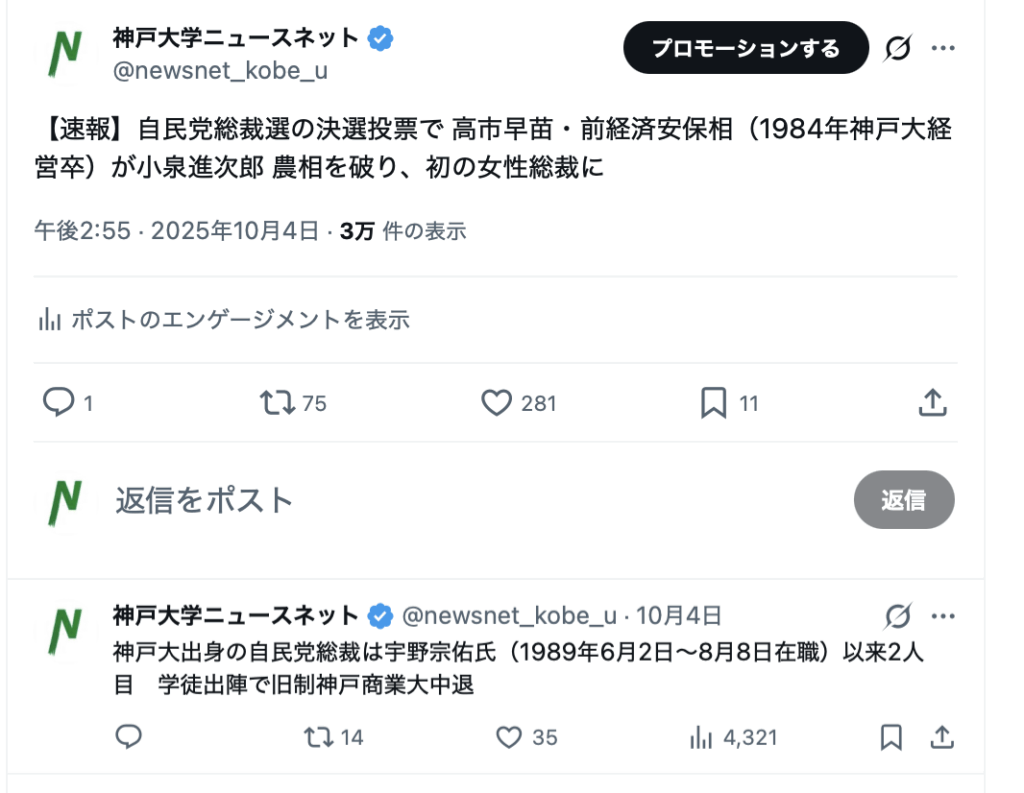Image resolution: width=1024 pixels, height=793 pixels.
Task: View analytics for the post with 4,321 views
Action: coord(700,738)
